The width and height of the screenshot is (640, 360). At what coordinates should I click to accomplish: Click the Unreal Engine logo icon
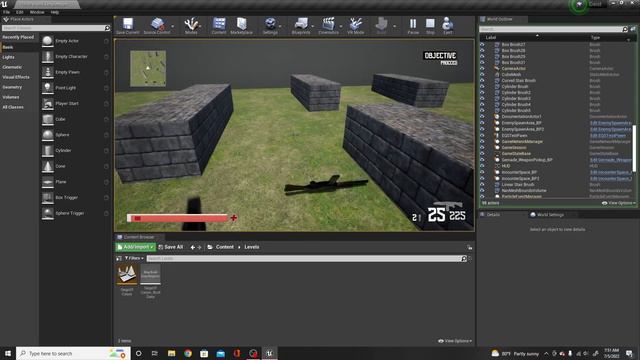pyautogui.click(x=4, y=4)
